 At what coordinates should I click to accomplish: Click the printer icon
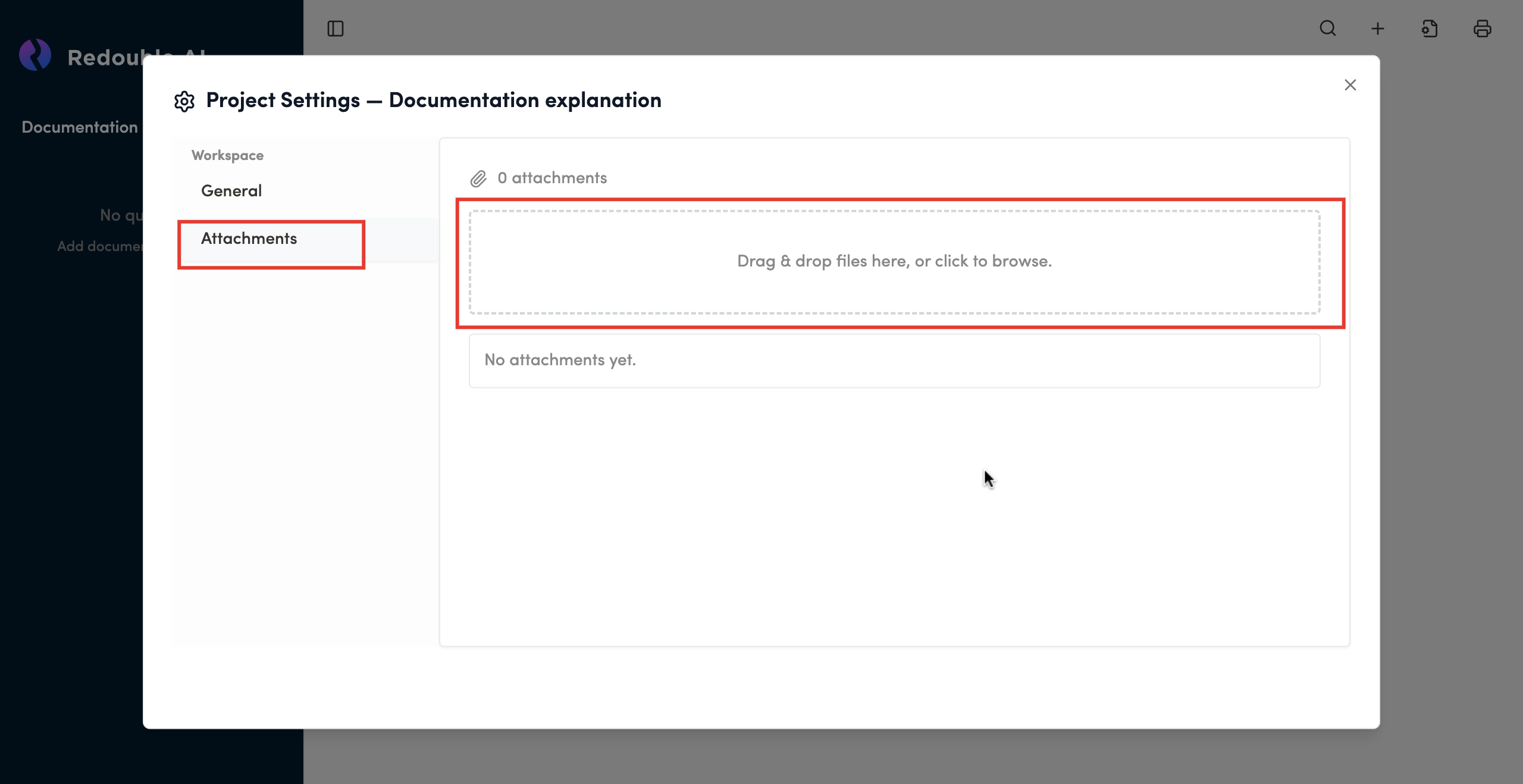click(1482, 29)
